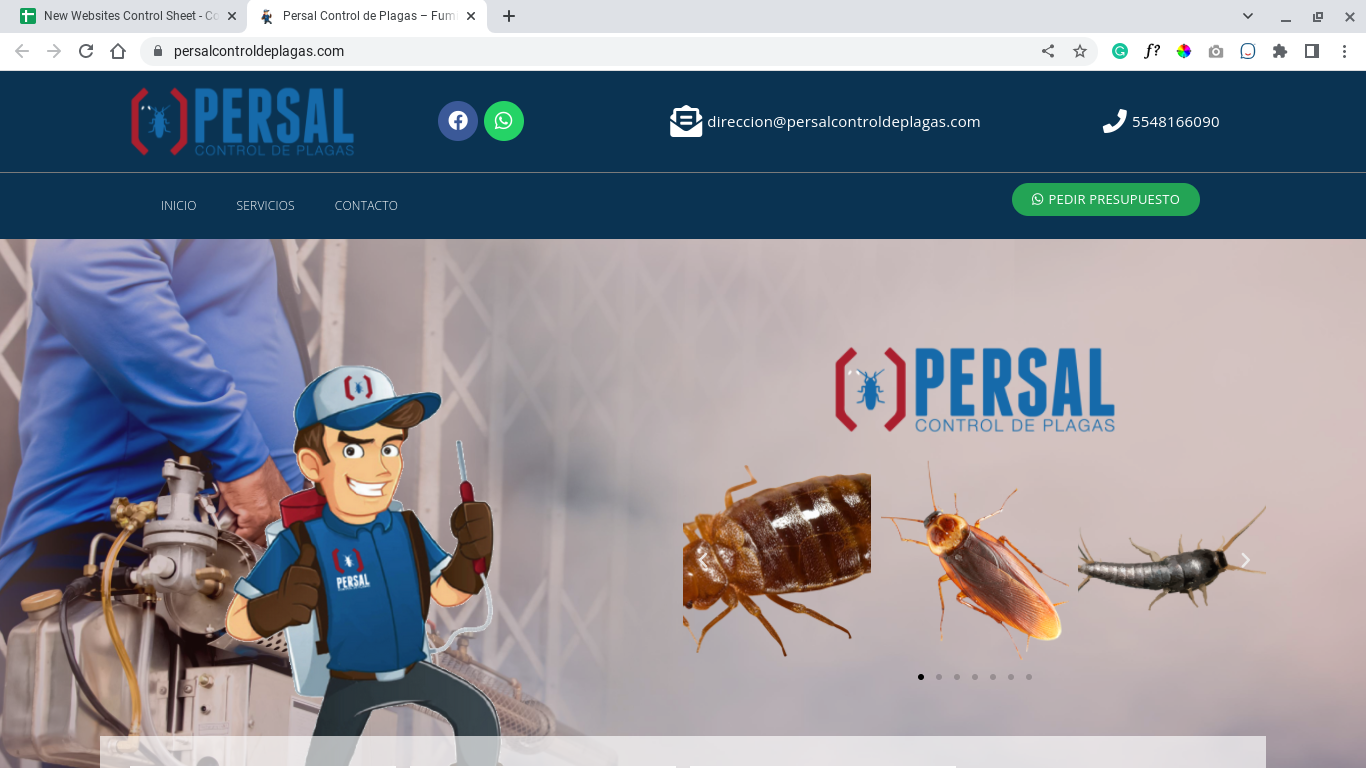Open the Facebook page icon
Image resolution: width=1366 pixels, height=768 pixels.
point(458,121)
